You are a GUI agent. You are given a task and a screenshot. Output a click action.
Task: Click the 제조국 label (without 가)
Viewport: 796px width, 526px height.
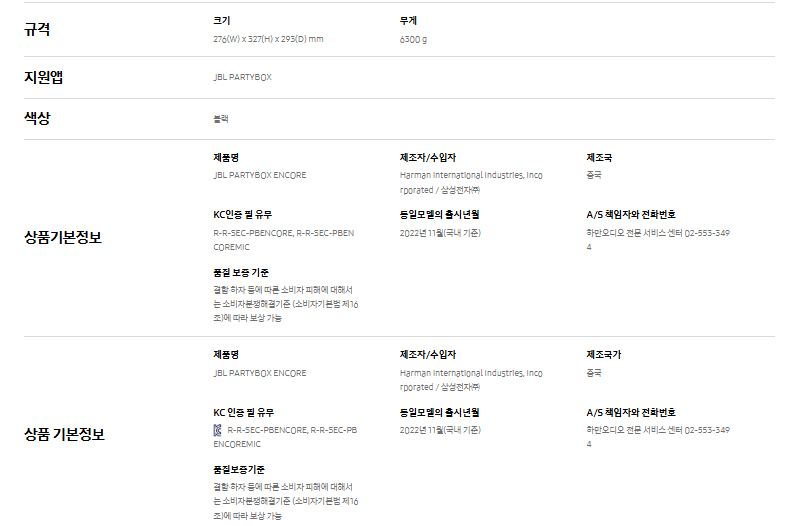click(599, 158)
